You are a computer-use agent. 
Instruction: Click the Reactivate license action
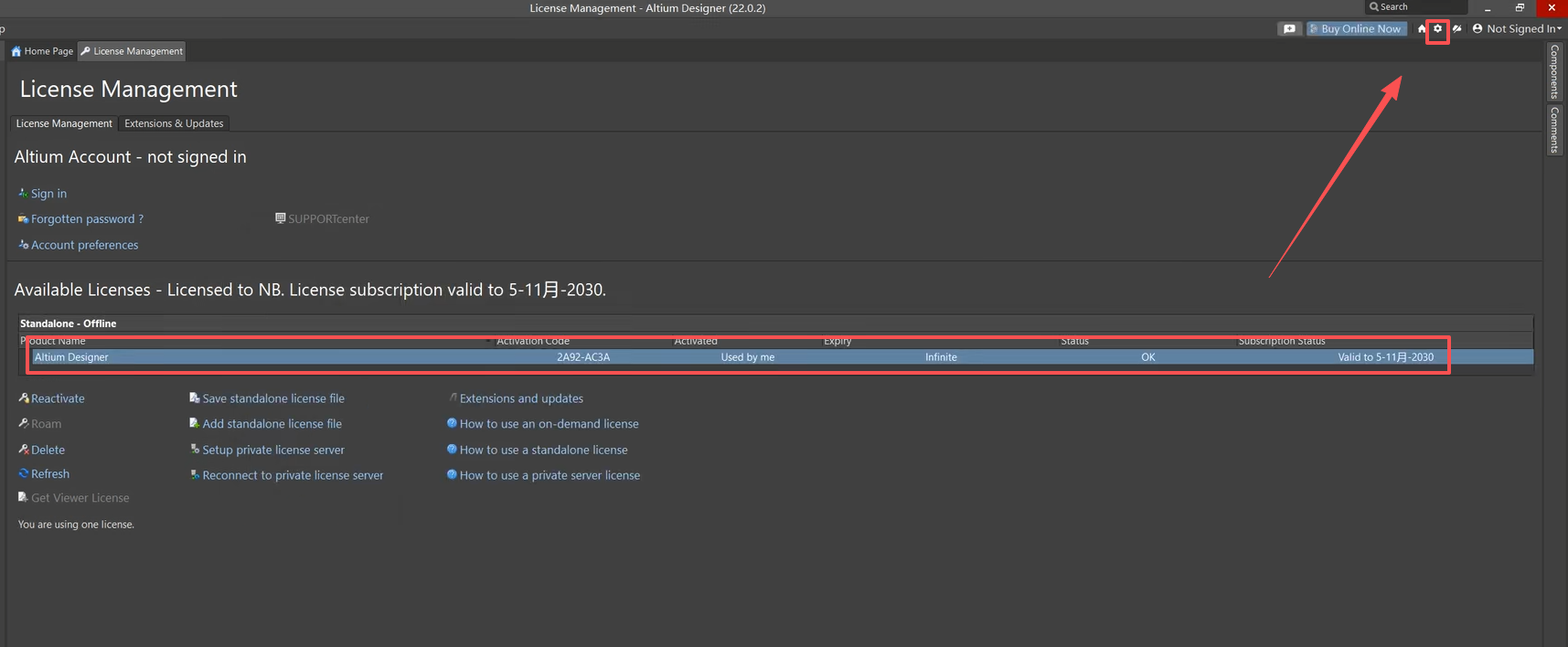tap(57, 398)
